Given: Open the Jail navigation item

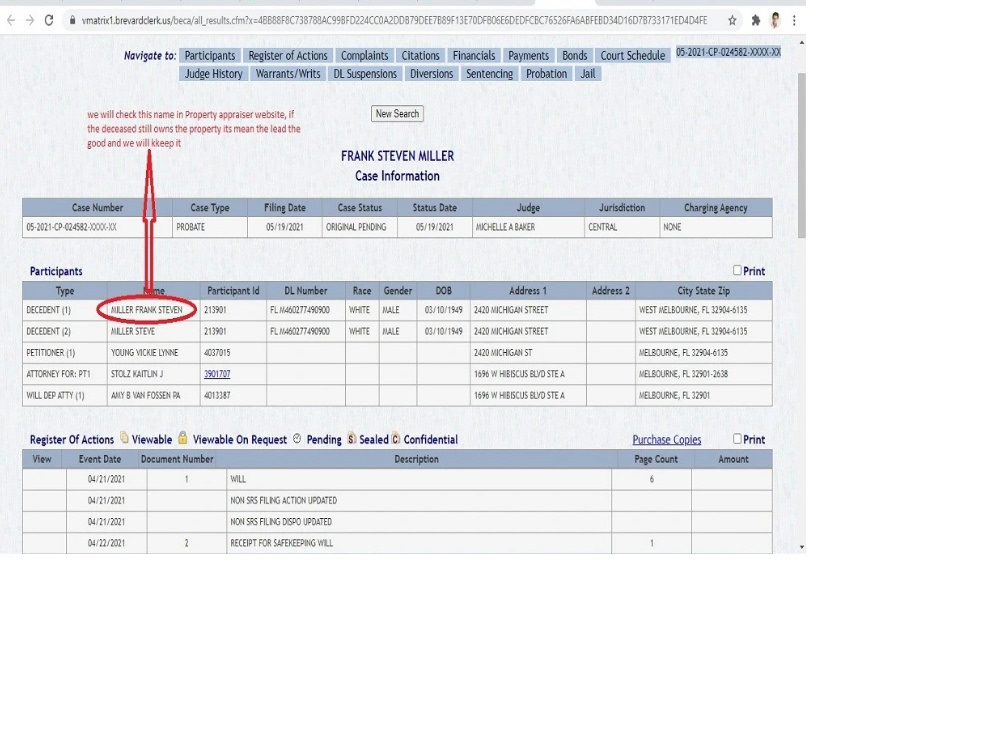Looking at the screenshot, I should click(x=587, y=74).
